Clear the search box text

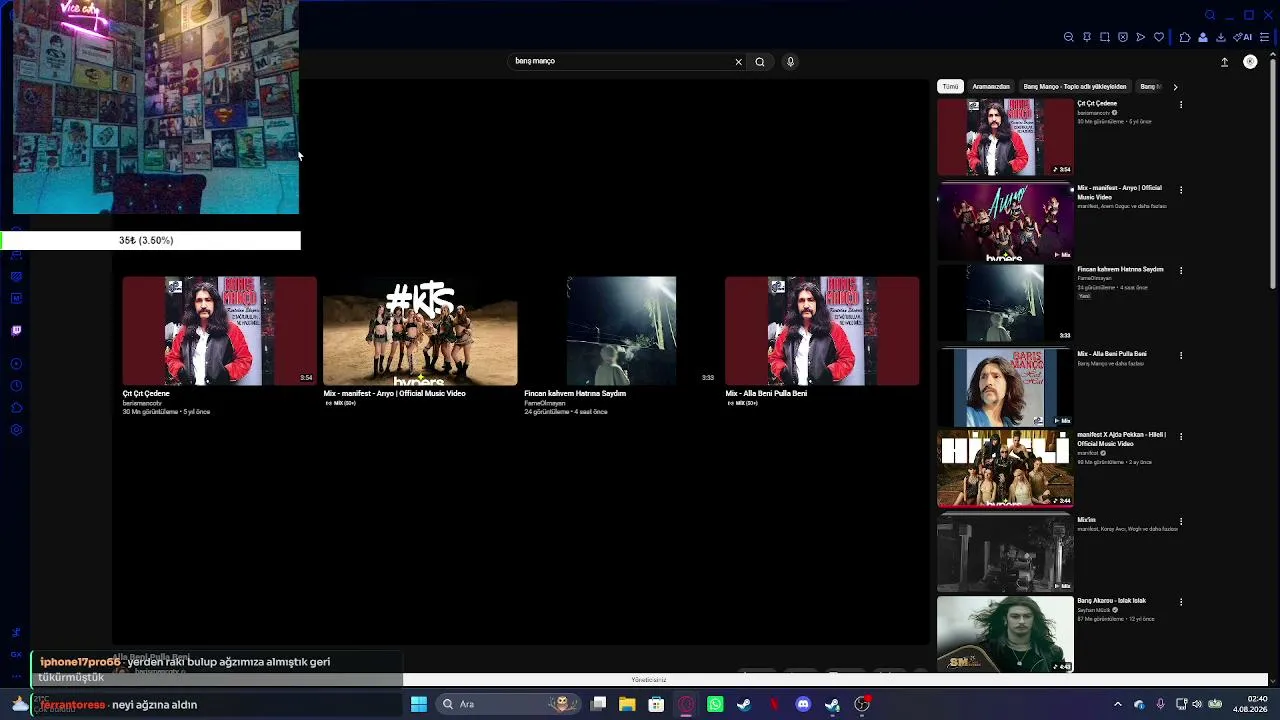click(739, 62)
